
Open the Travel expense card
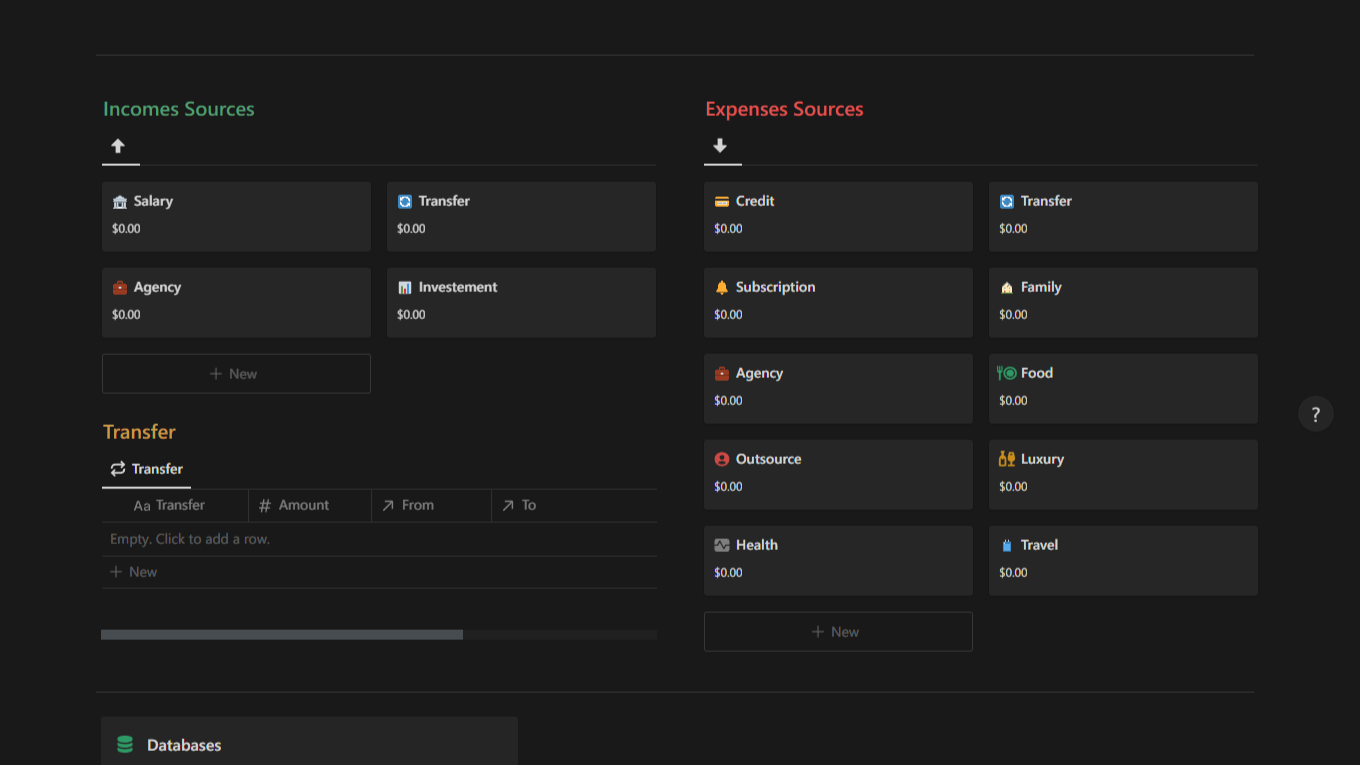[x=1123, y=560]
